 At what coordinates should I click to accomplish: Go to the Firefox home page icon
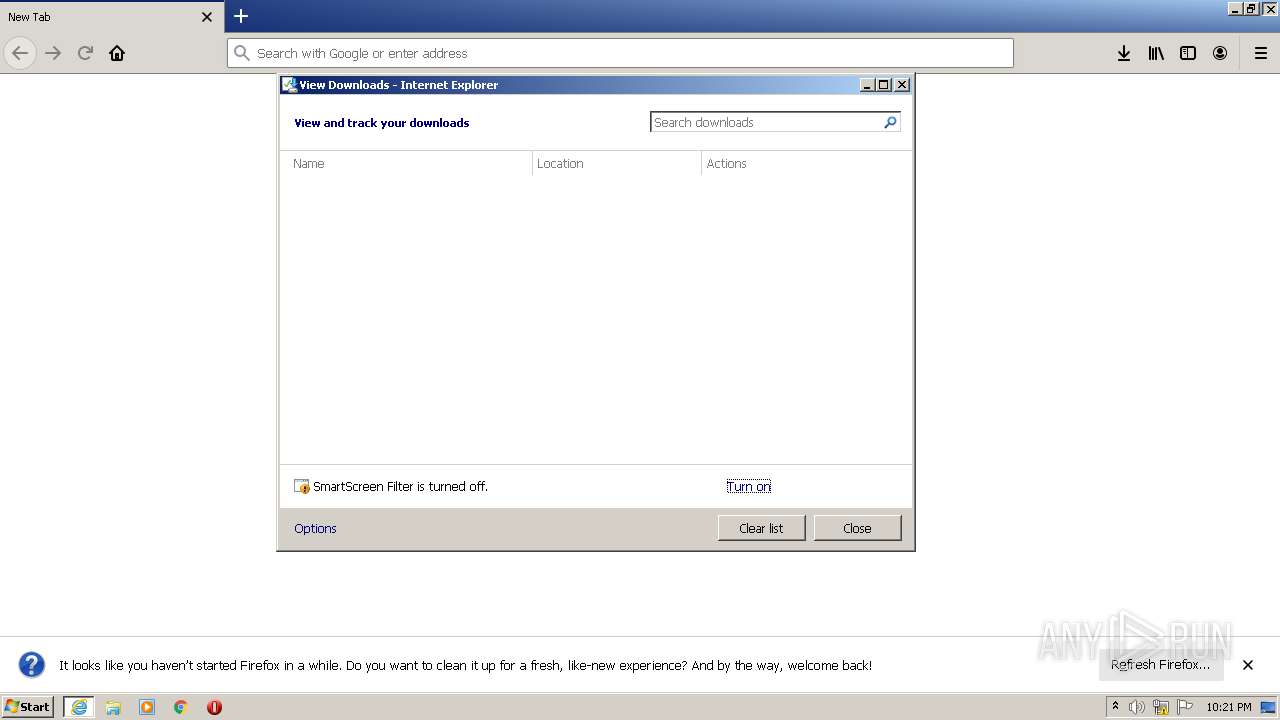click(117, 53)
